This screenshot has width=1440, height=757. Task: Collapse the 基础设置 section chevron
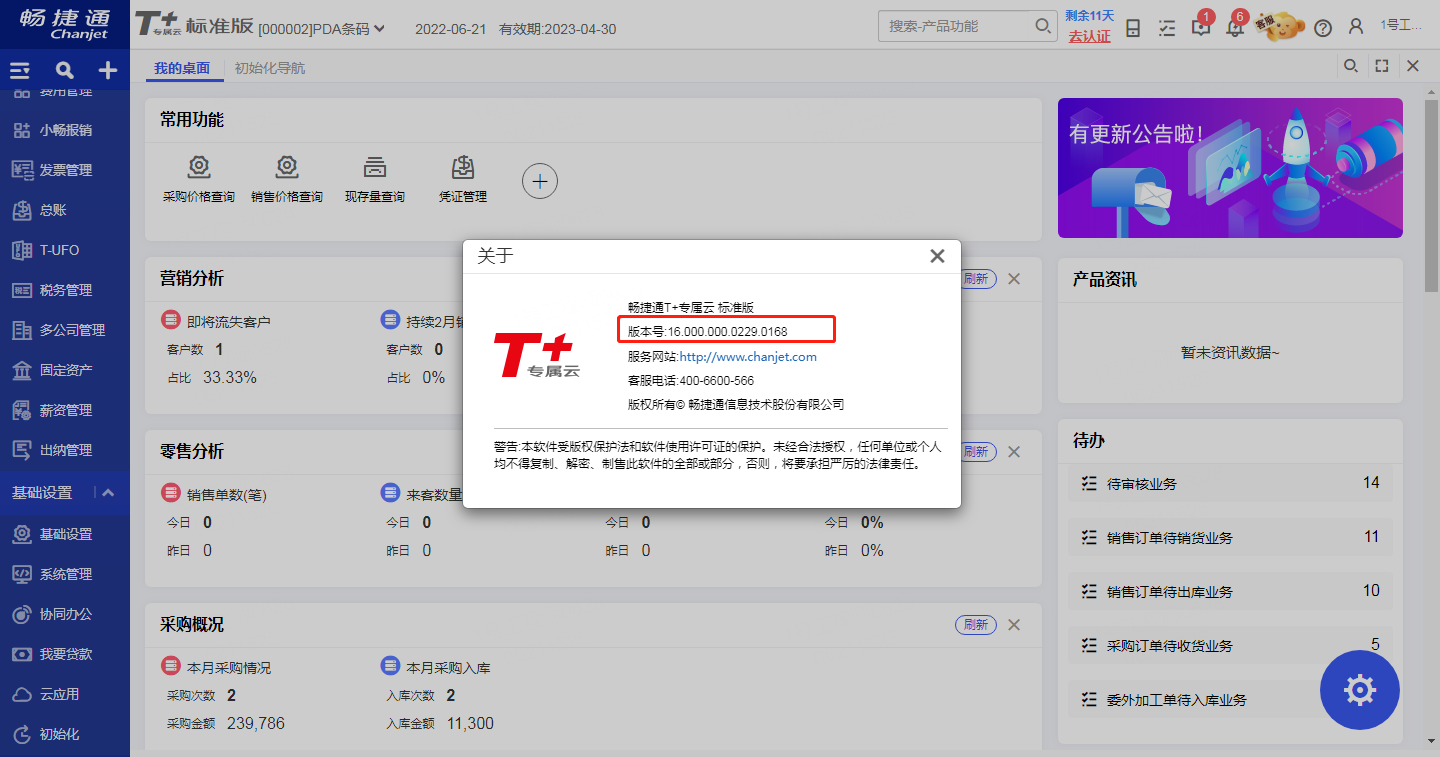pyautogui.click(x=108, y=493)
